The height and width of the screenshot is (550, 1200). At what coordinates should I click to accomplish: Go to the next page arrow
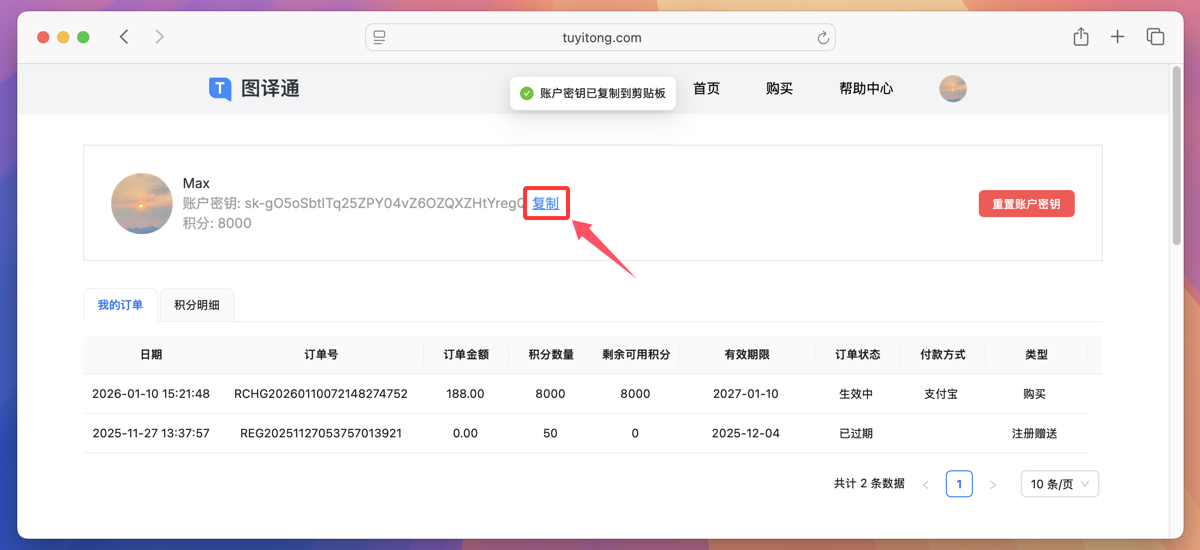click(x=993, y=485)
